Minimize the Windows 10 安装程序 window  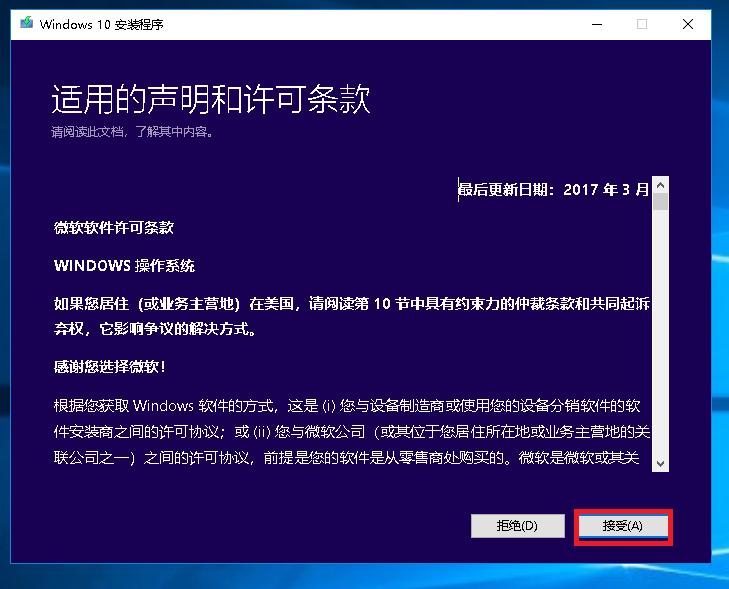pyautogui.click(x=597, y=24)
